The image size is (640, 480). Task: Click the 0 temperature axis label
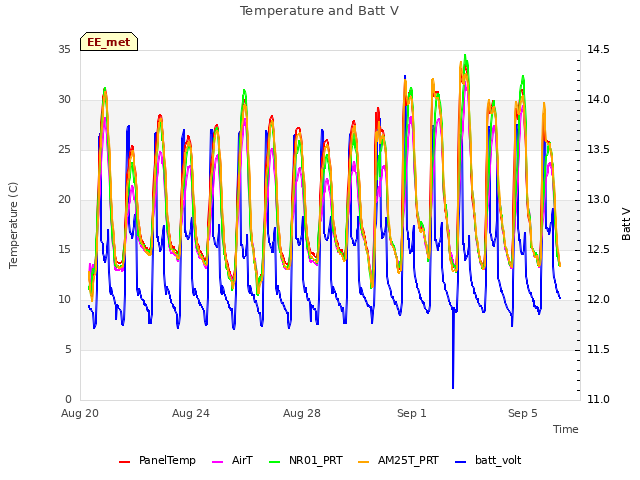click(x=68, y=399)
